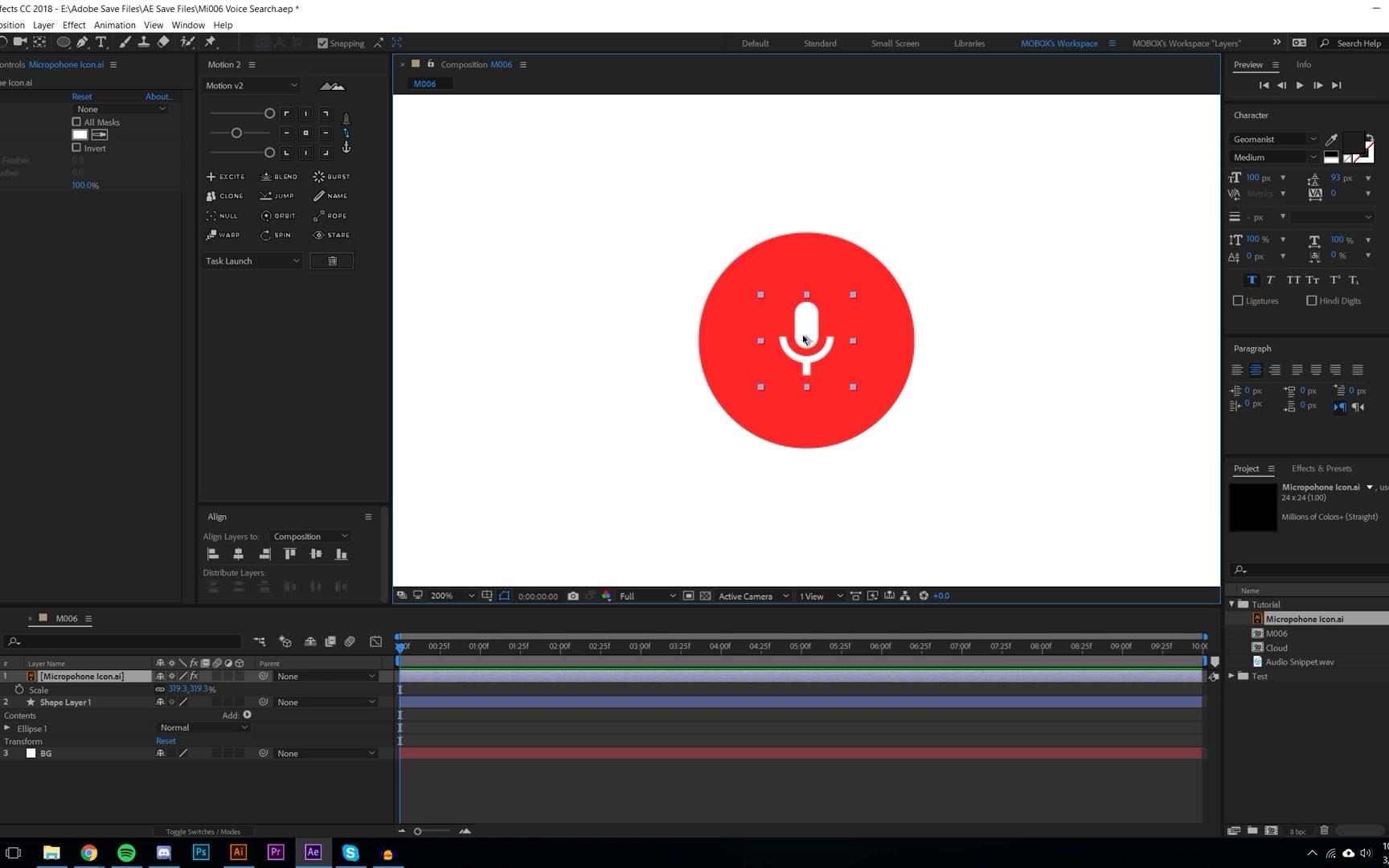Switch to the Effects & Presets tab
1389x868 pixels.
(1321, 469)
